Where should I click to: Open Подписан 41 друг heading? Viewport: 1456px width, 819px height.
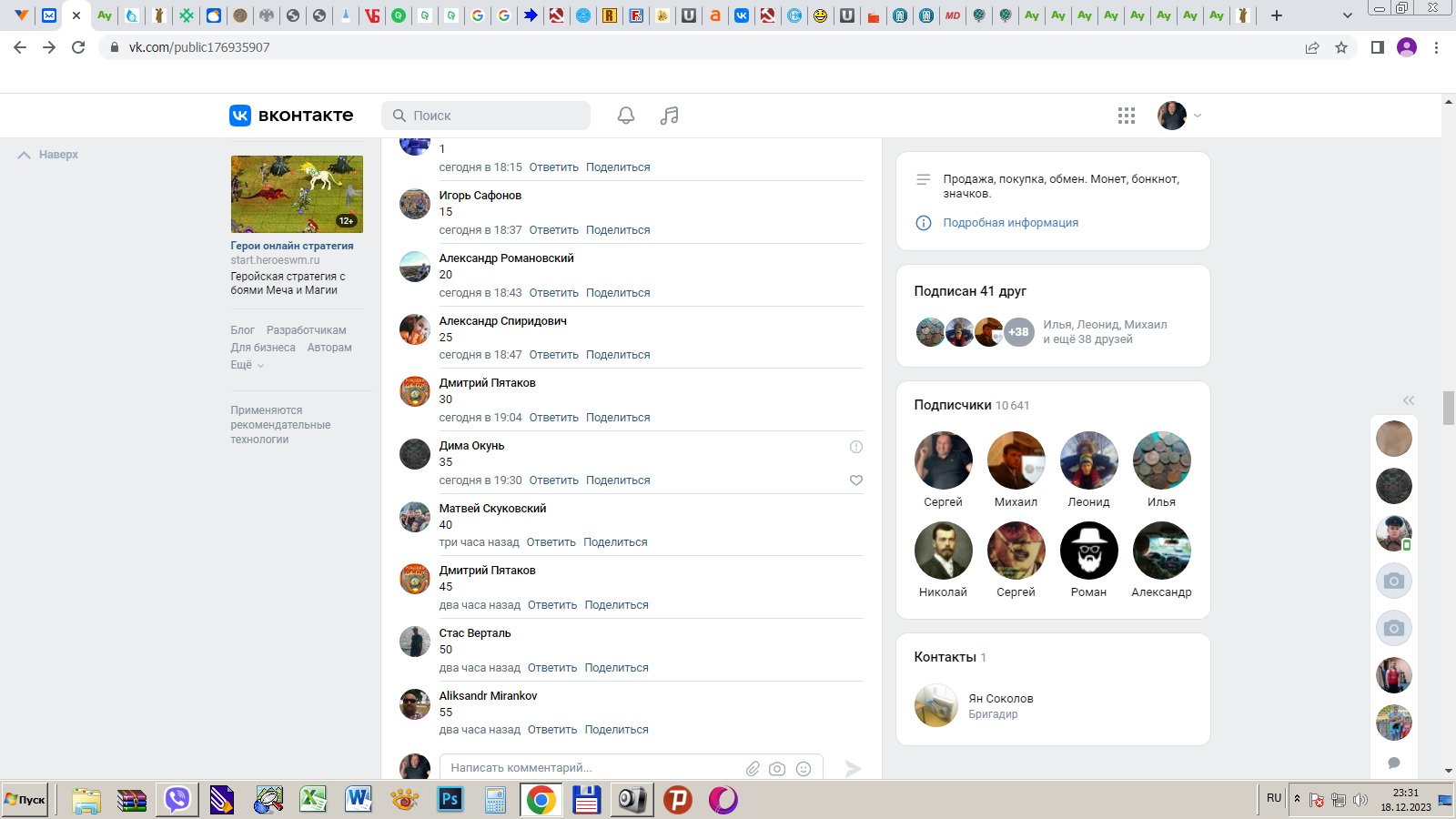pos(970,291)
